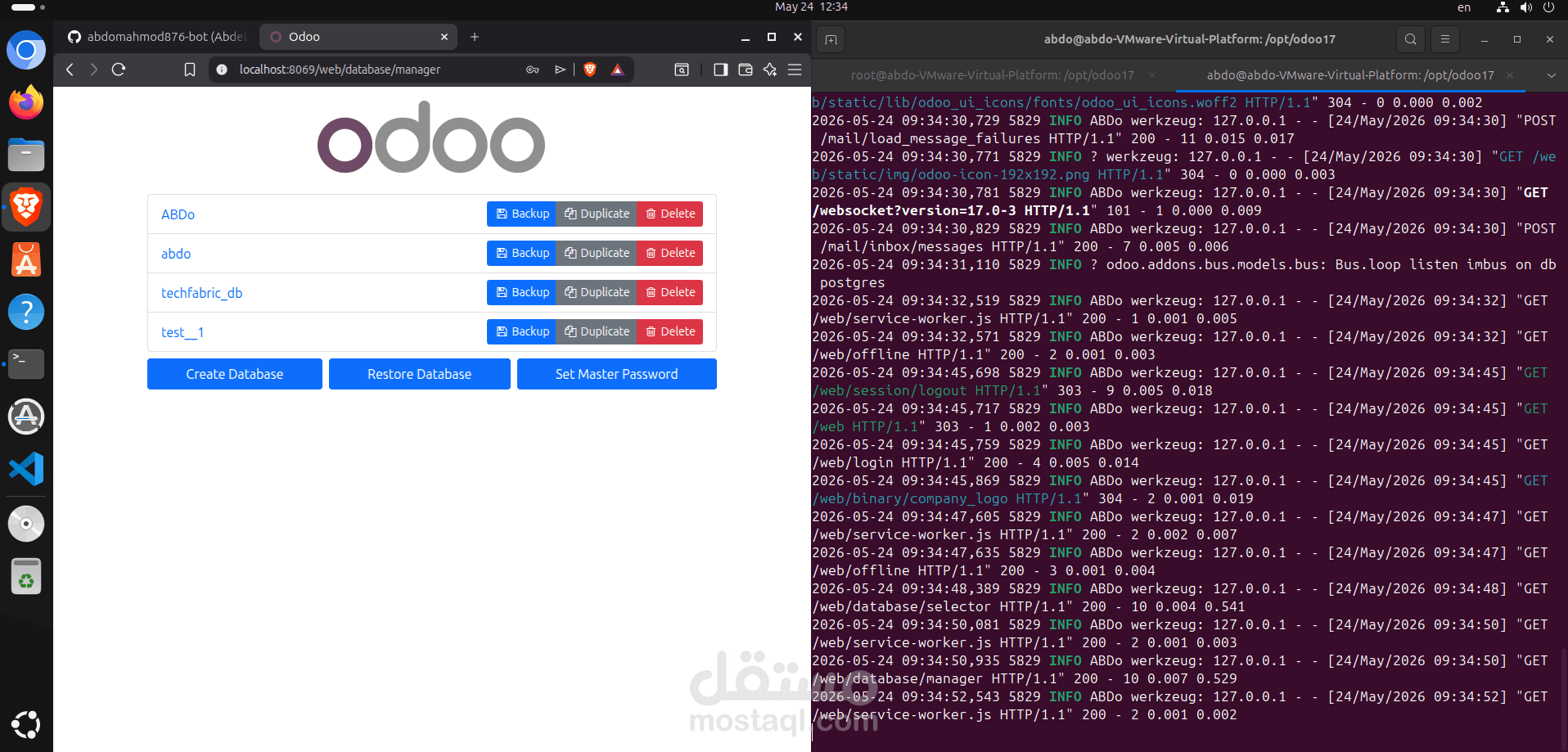This screenshot has height=752, width=1568.
Task: Switch to abdomahmod876-bot GitHub tab
Action: tap(155, 37)
